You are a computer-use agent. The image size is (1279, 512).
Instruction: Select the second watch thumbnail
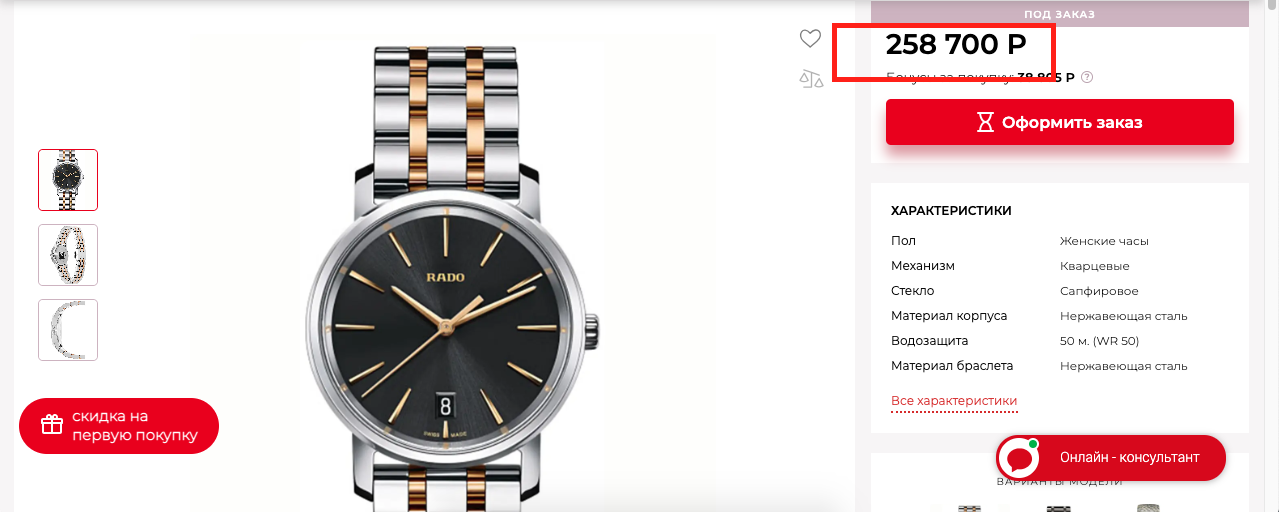point(68,255)
